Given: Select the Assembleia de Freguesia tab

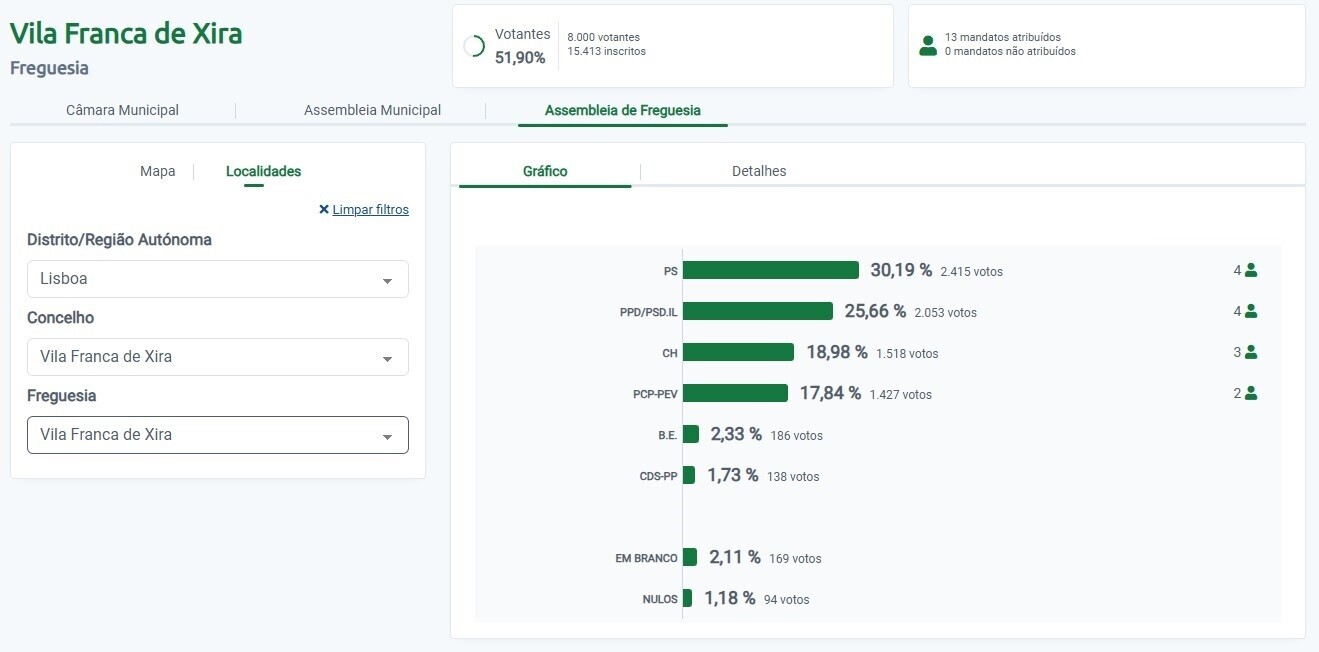Looking at the screenshot, I should coord(622,110).
